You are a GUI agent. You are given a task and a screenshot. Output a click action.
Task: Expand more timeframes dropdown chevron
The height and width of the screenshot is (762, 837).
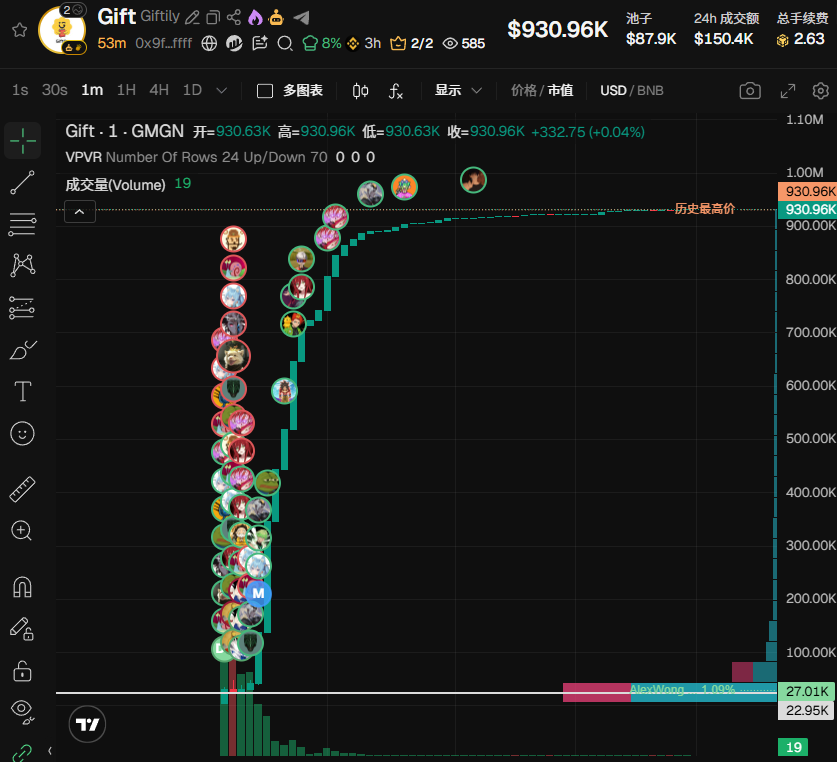click(x=222, y=91)
